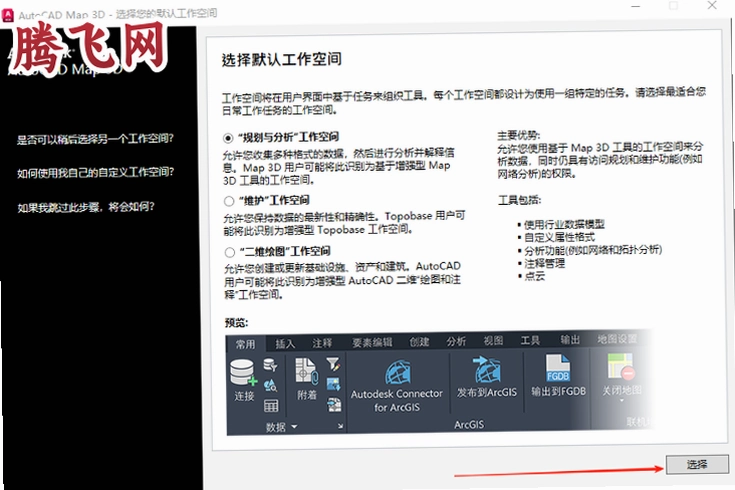Open link 如果我跳过此步骤, 将会如何?
Image resolution: width=735 pixels, height=490 pixels.
point(86,207)
